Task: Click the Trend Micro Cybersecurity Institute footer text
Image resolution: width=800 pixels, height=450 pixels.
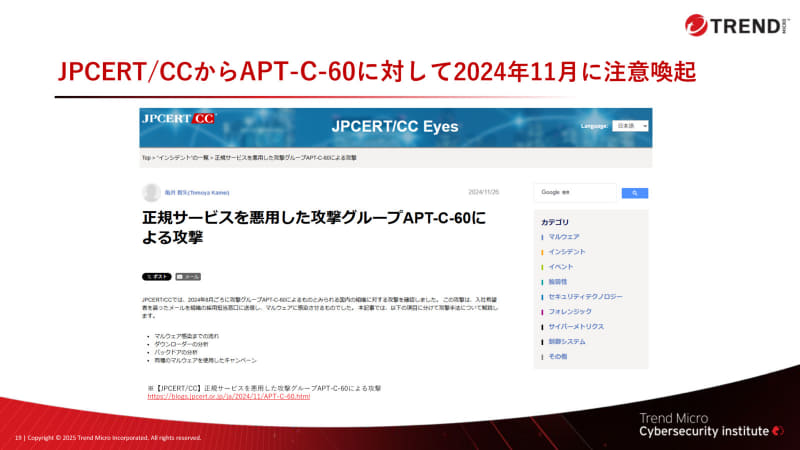Action: point(711,425)
